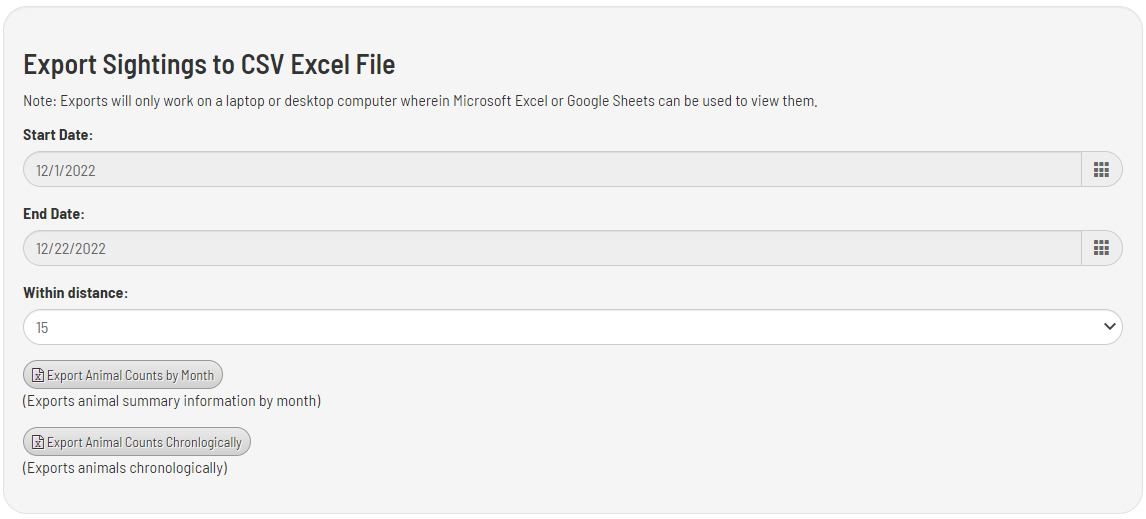This screenshot has width=1146, height=519.
Task: Click the 12/22/2022 date text
Action: click(71, 249)
